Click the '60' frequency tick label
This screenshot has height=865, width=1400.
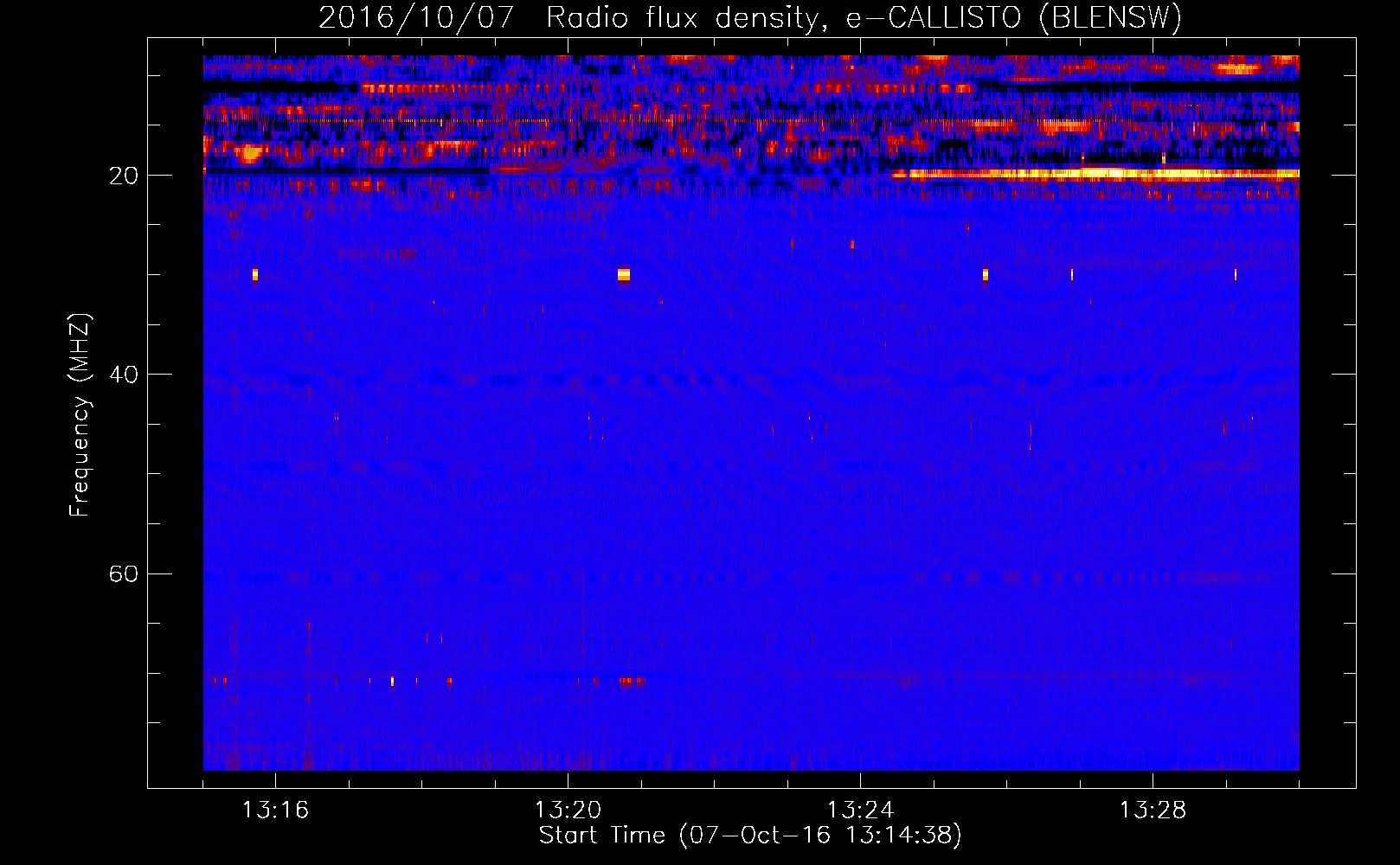tap(124, 573)
